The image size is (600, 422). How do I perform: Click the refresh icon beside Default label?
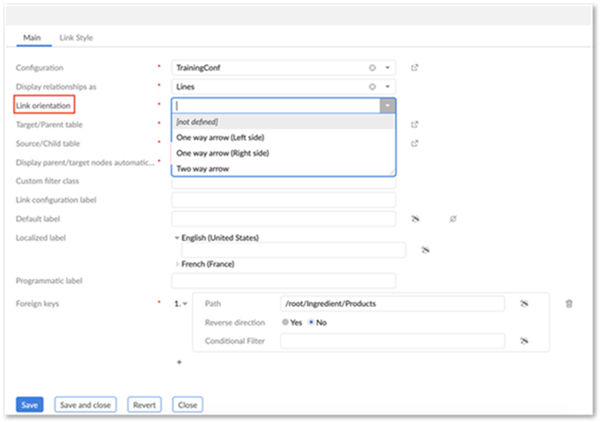(453, 219)
